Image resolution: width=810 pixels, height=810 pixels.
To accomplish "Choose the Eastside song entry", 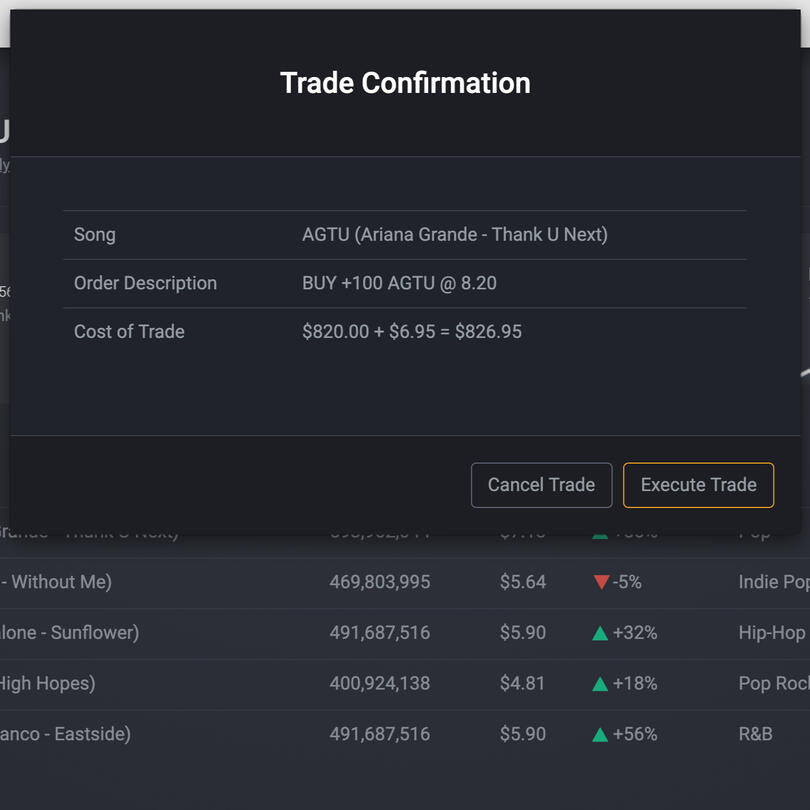I will 66,735.
